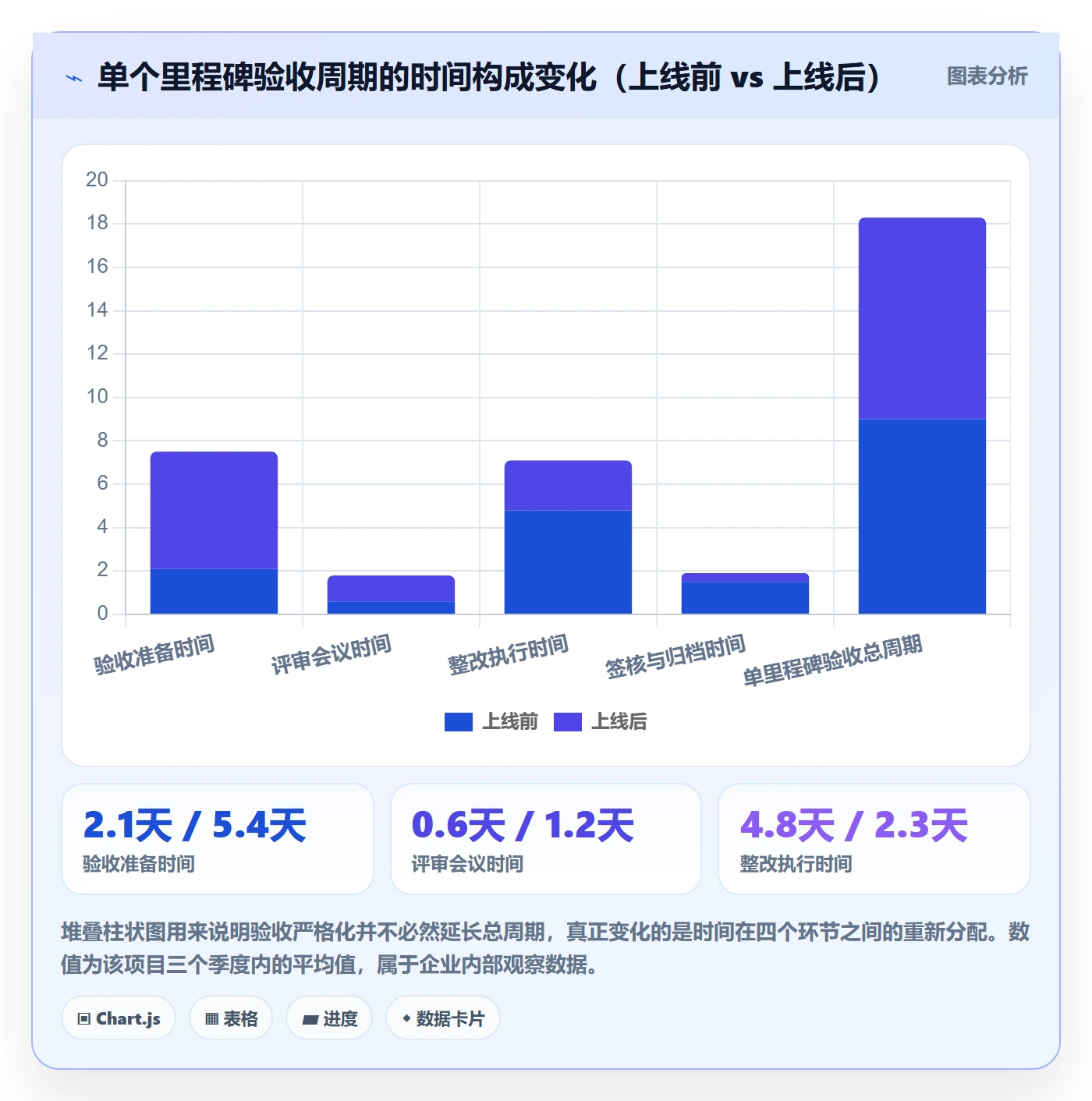Click the 0.6天 / 1.2天 stat value
The height and width of the screenshot is (1101, 1092).
[523, 825]
